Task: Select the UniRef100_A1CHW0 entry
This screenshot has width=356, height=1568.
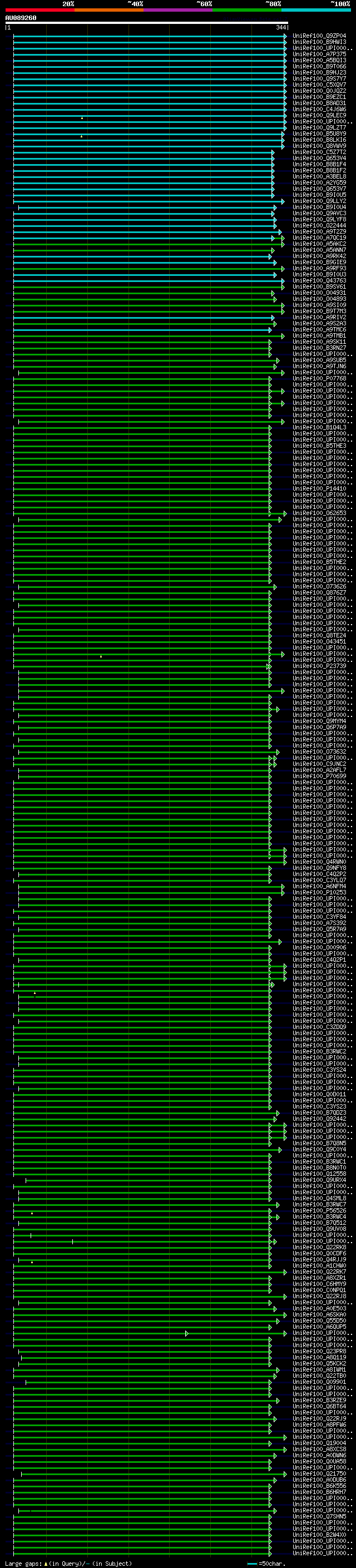Action: pyautogui.click(x=319, y=1265)
